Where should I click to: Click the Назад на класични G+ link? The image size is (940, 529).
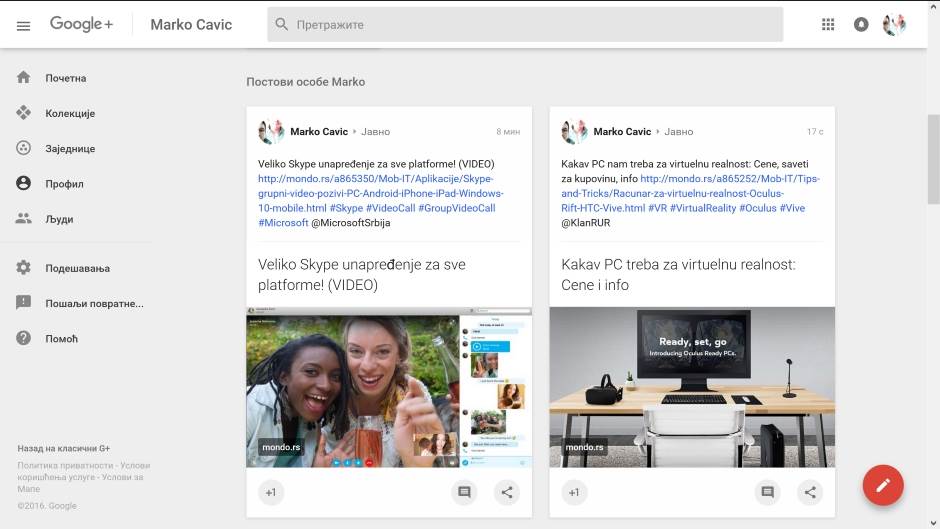tap(63, 449)
